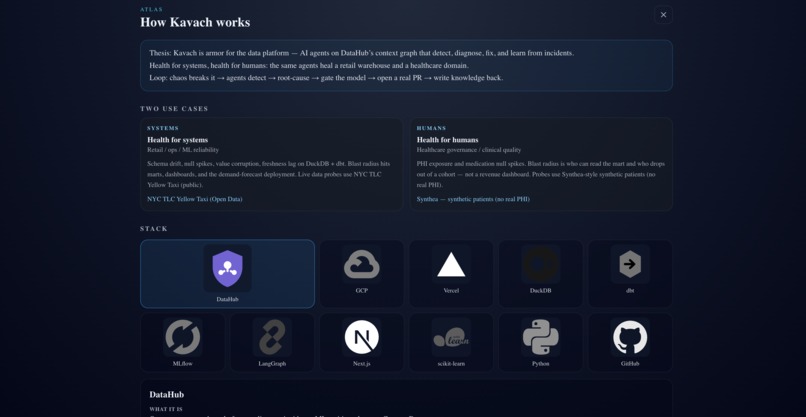Click the Thesis line in the summary box
The width and height of the screenshot is (806, 417).
[361, 53]
